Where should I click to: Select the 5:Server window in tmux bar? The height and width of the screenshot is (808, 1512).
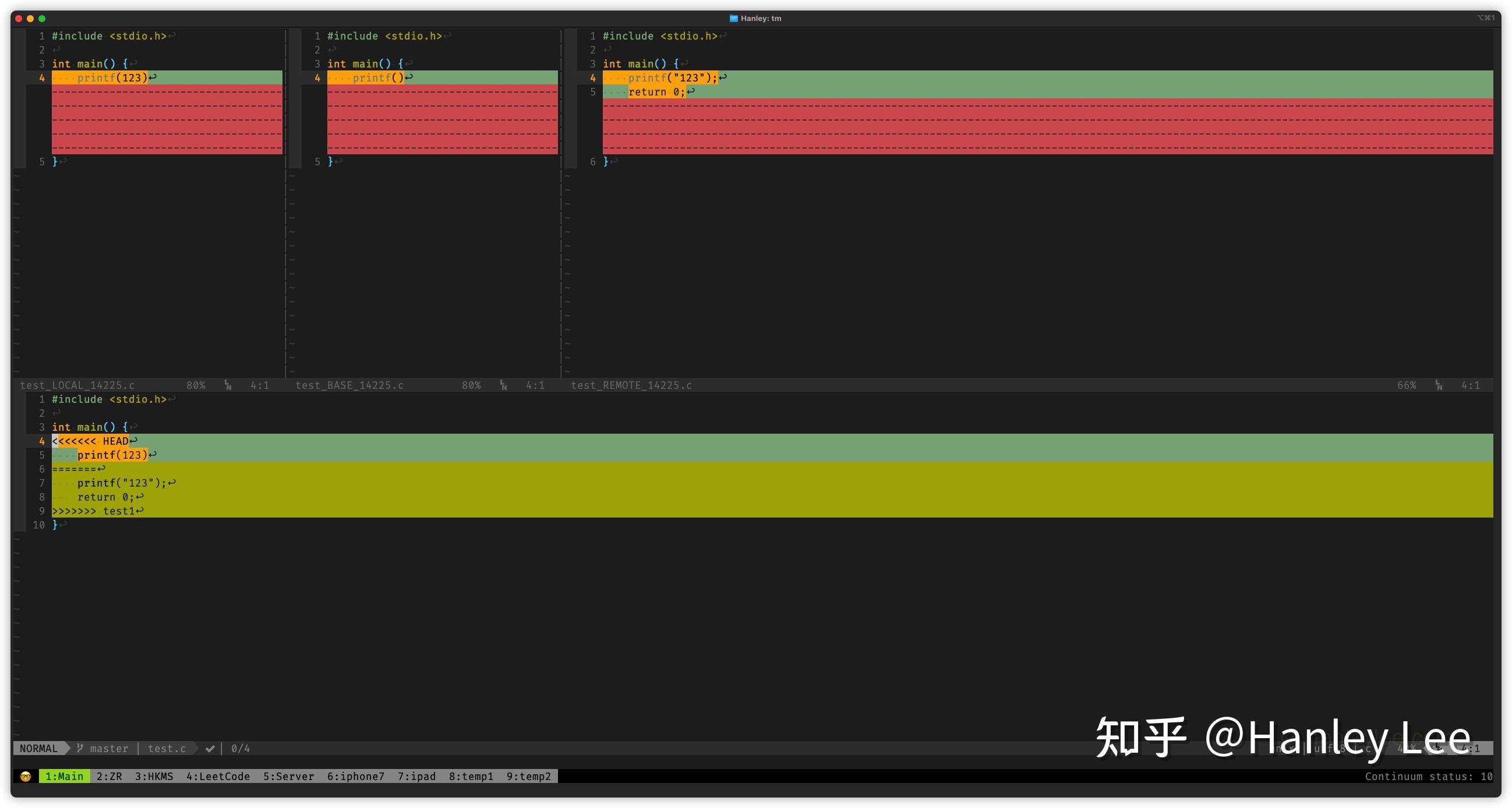289,776
